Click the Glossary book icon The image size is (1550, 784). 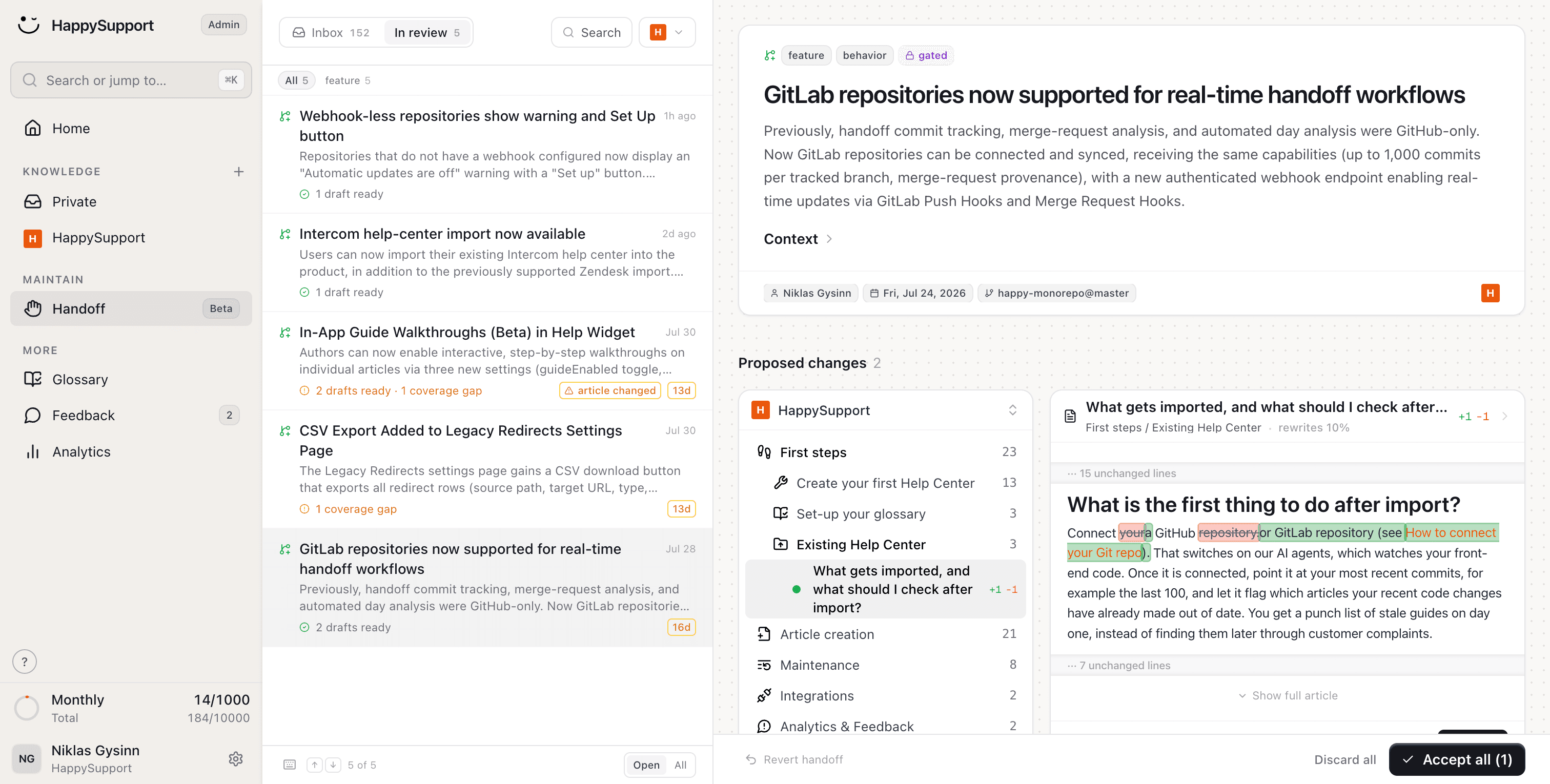pos(32,379)
